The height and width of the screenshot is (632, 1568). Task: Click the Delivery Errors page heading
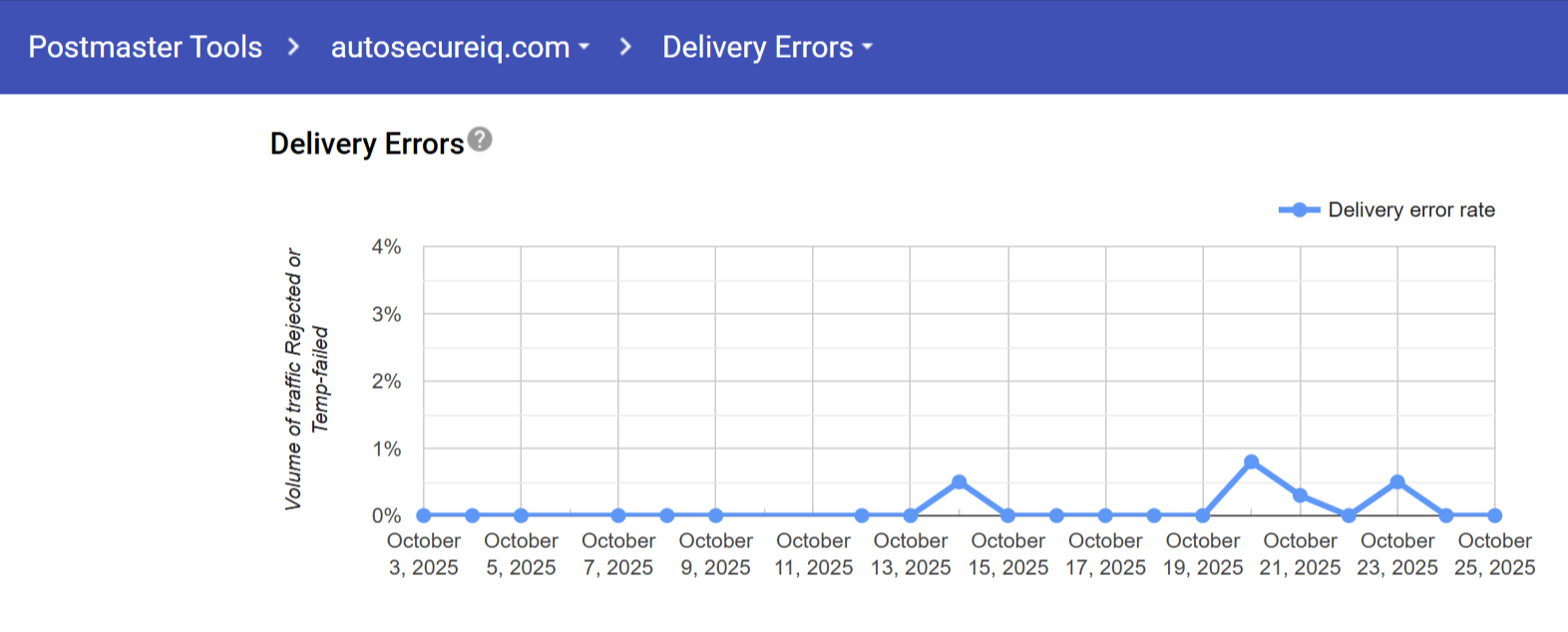tap(367, 145)
